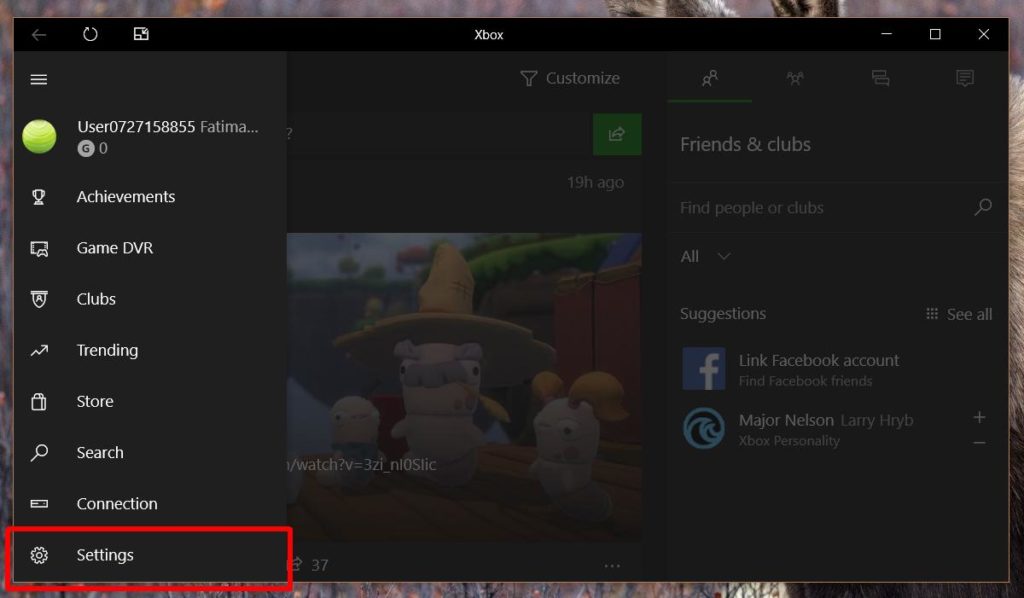Click the back arrow
Viewport: 1024px width, 598px height.
[38, 33]
